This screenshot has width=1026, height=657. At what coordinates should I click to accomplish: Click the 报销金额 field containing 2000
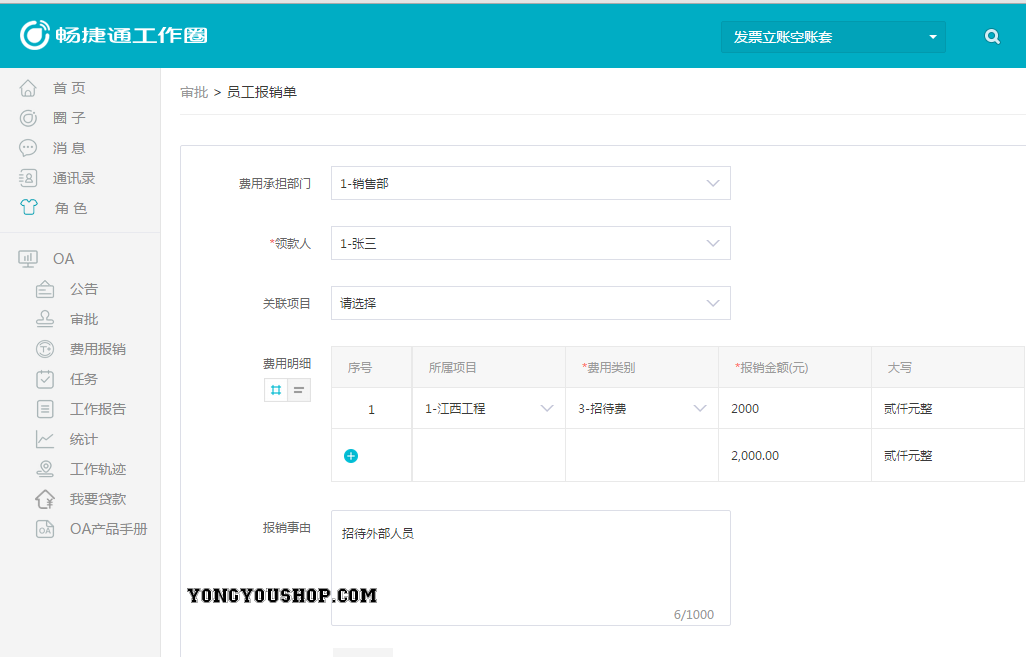coord(795,408)
